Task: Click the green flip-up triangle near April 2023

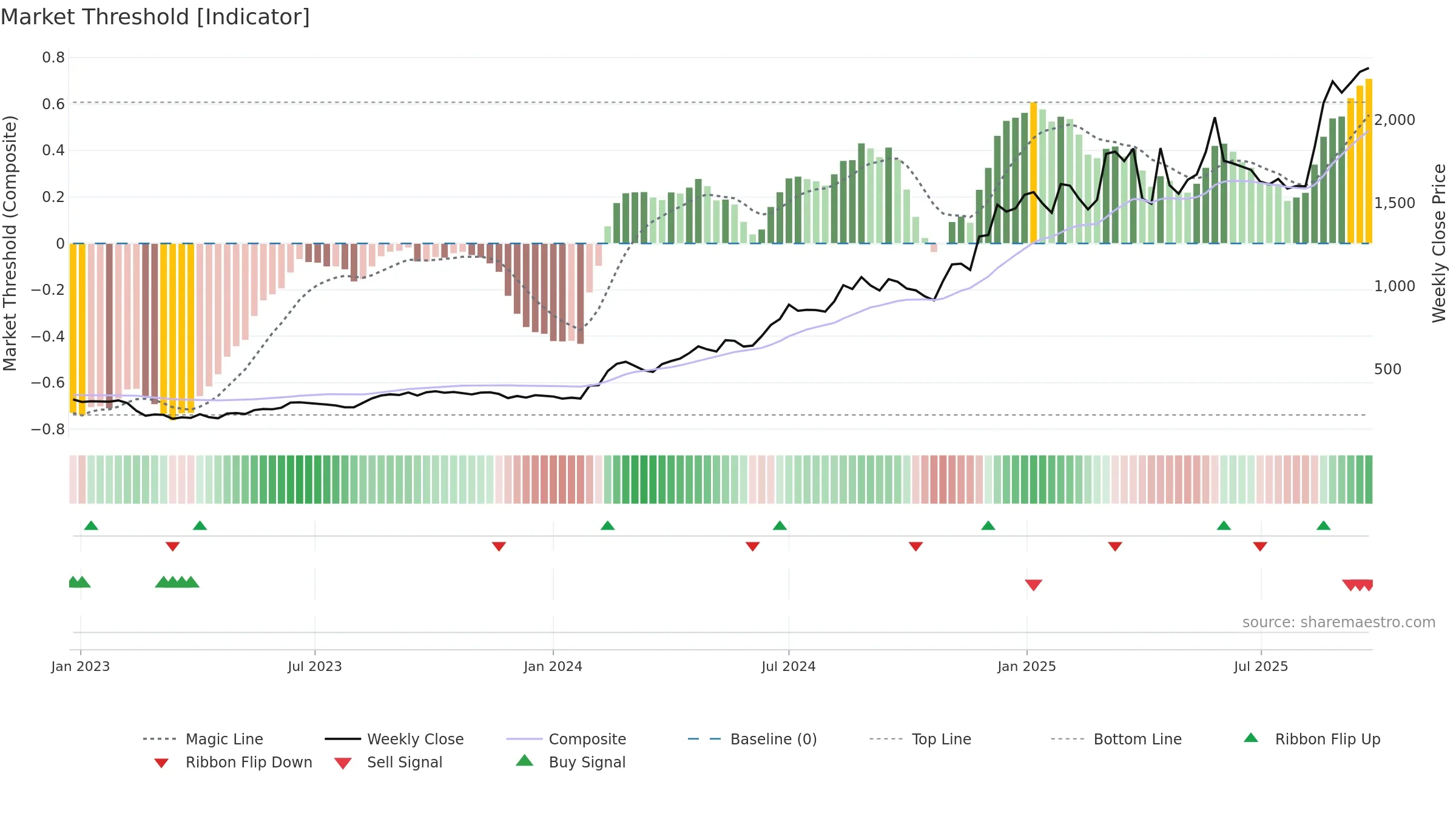Action: [x=200, y=525]
